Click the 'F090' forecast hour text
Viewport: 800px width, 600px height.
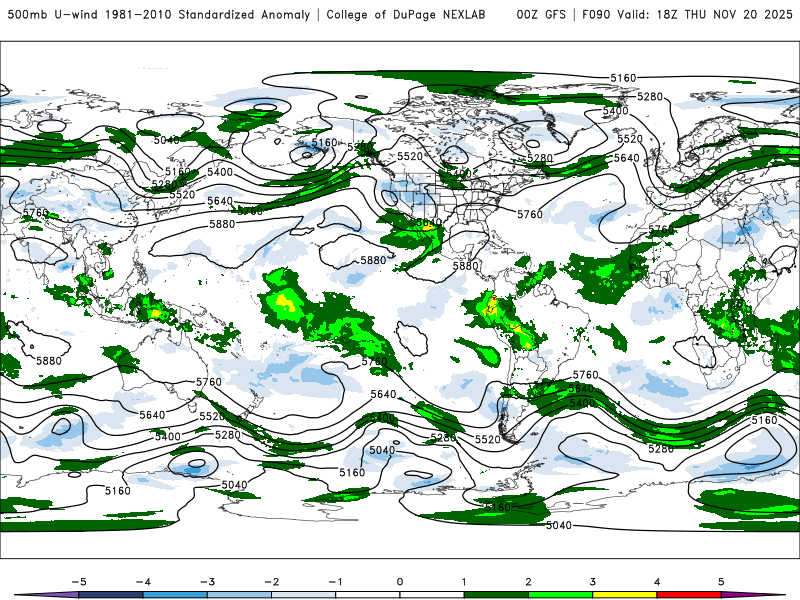[596, 14]
